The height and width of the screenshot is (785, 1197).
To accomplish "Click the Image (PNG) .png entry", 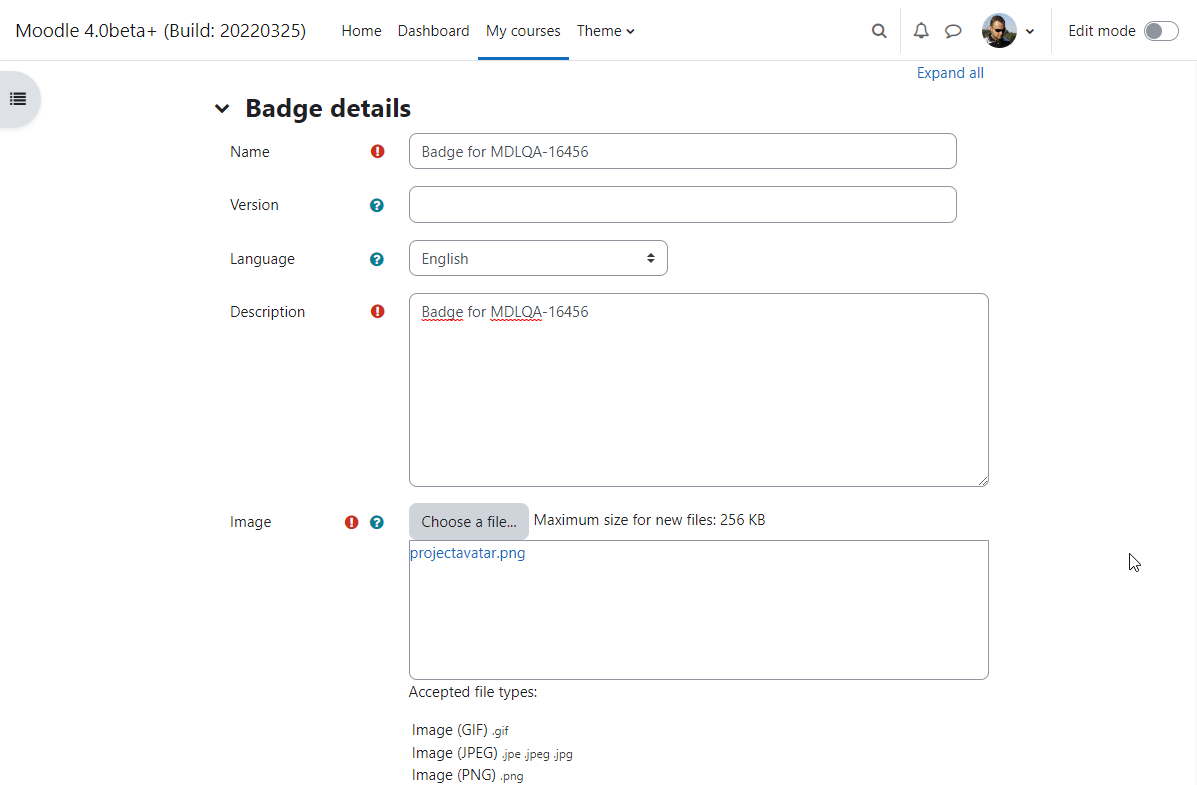I will 467,775.
